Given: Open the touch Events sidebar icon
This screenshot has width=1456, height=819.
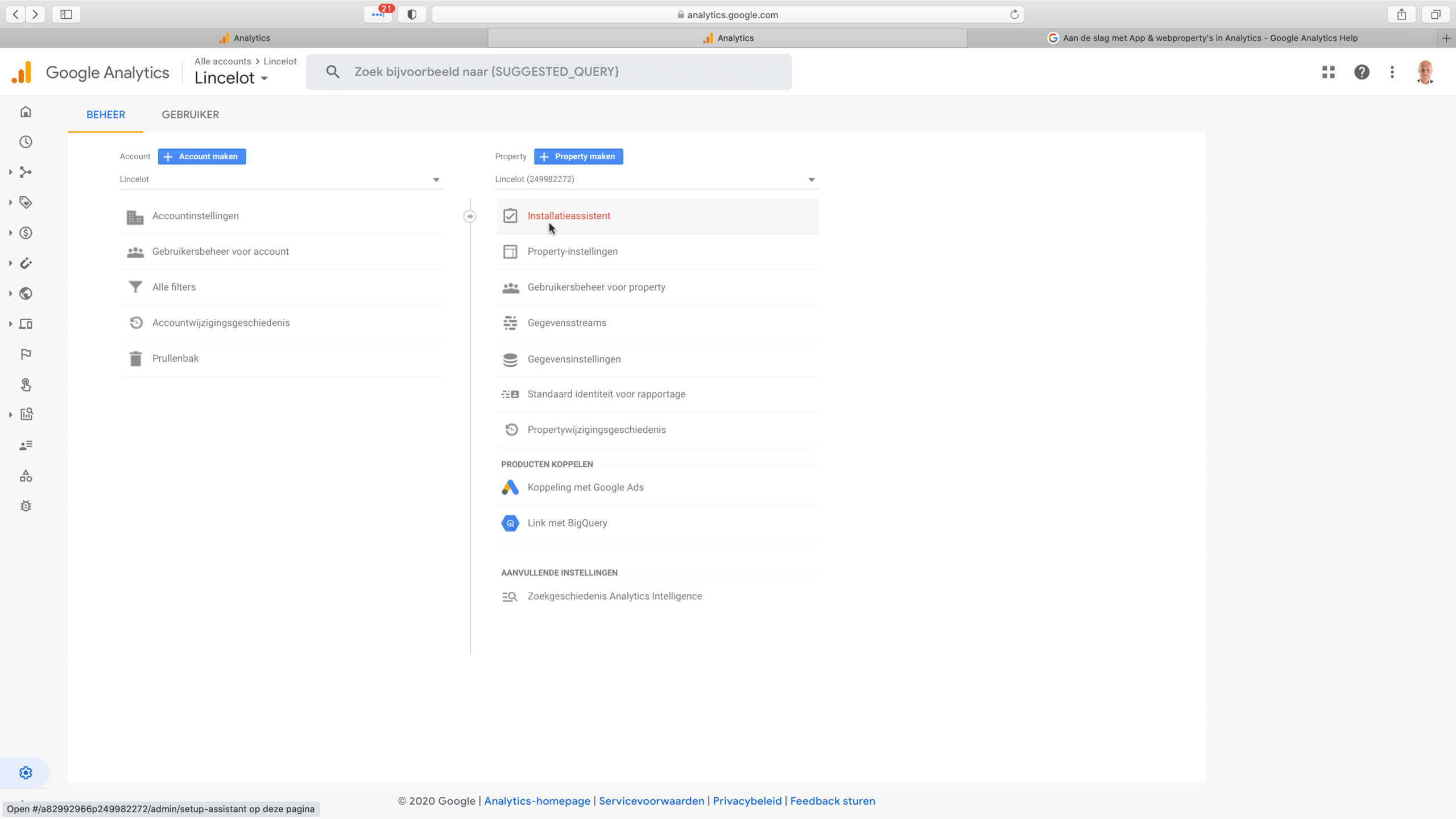Looking at the screenshot, I should tap(26, 385).
